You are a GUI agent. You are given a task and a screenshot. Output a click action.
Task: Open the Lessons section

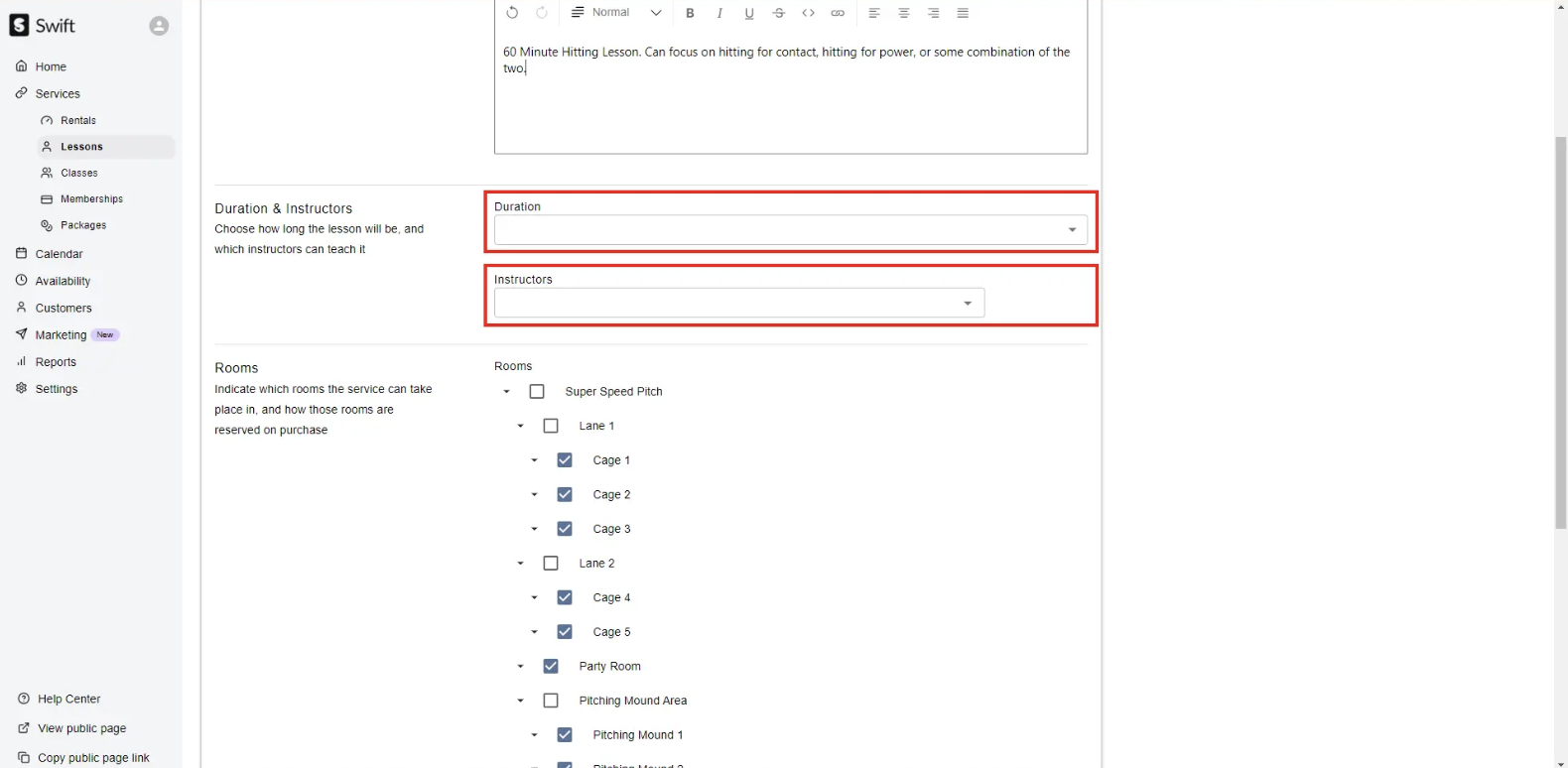point(106,147)
